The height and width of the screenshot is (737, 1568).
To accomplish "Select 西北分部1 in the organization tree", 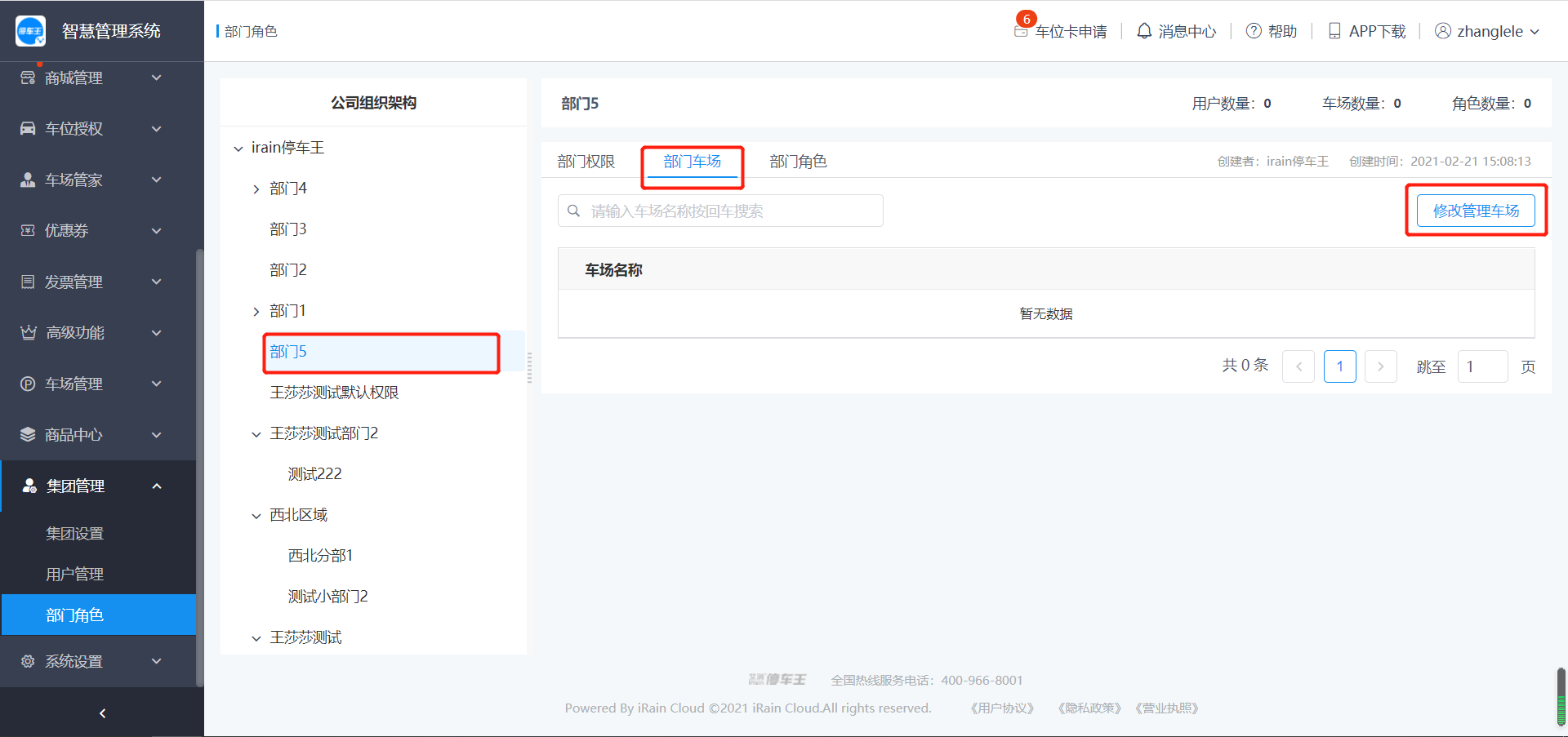I will coord(320,556).
